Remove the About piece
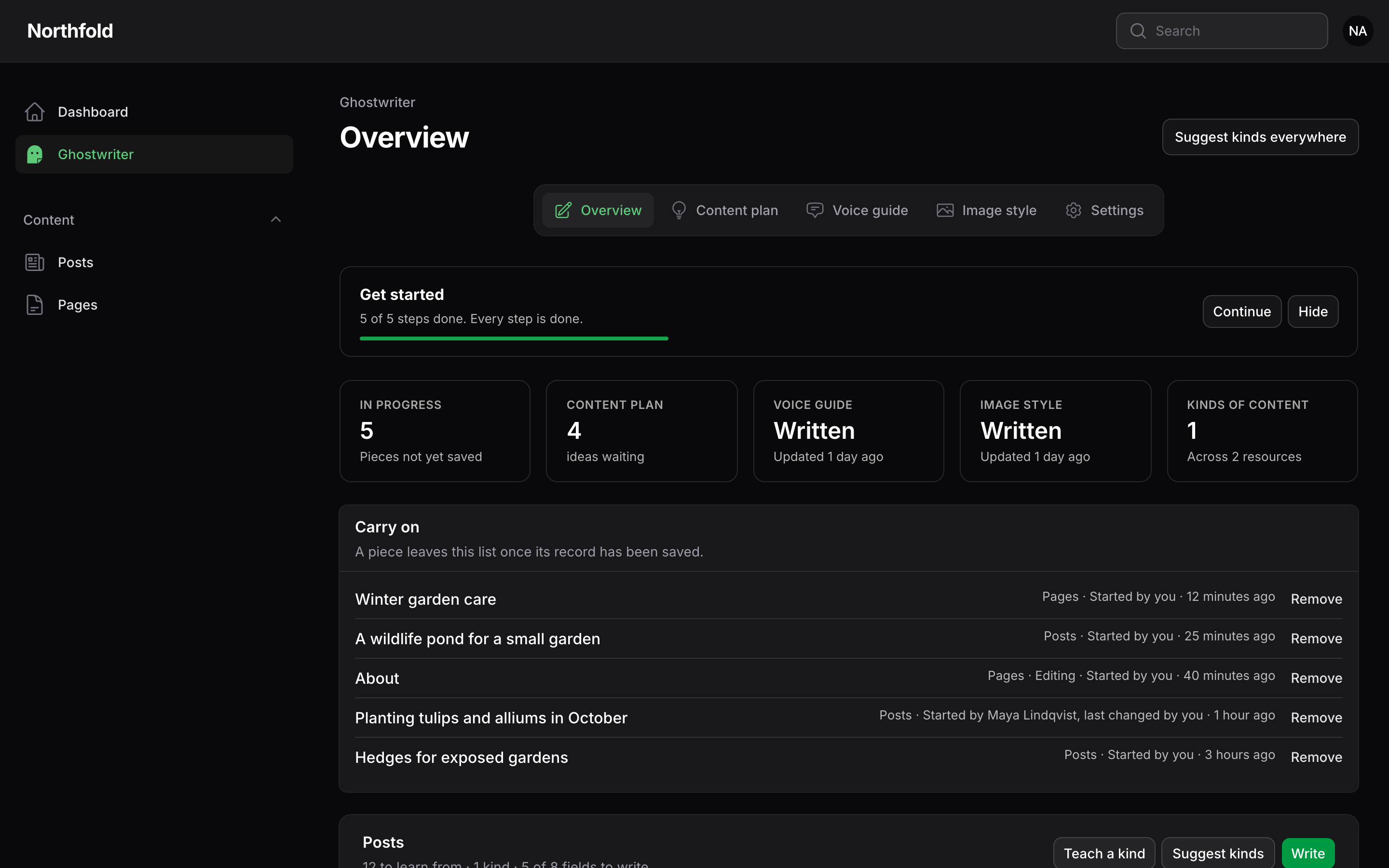 click(1316, 678)
